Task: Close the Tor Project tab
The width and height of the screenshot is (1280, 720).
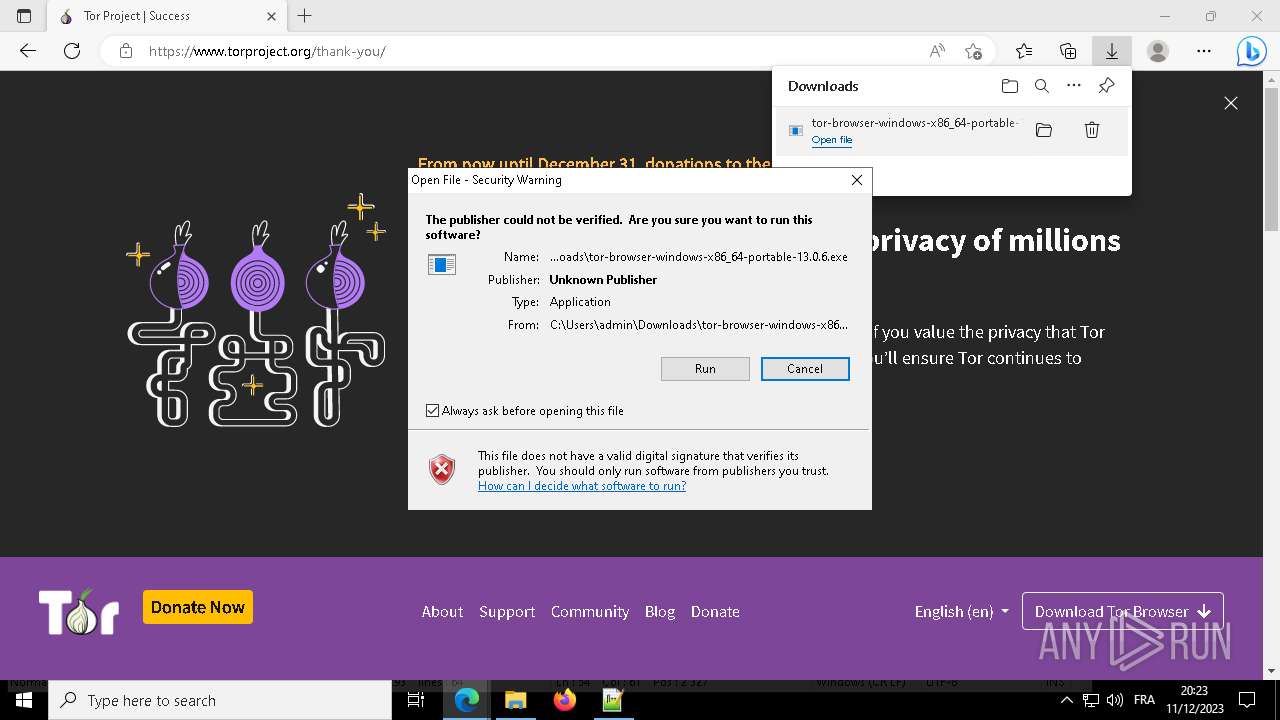Action: tap(271, 16)
